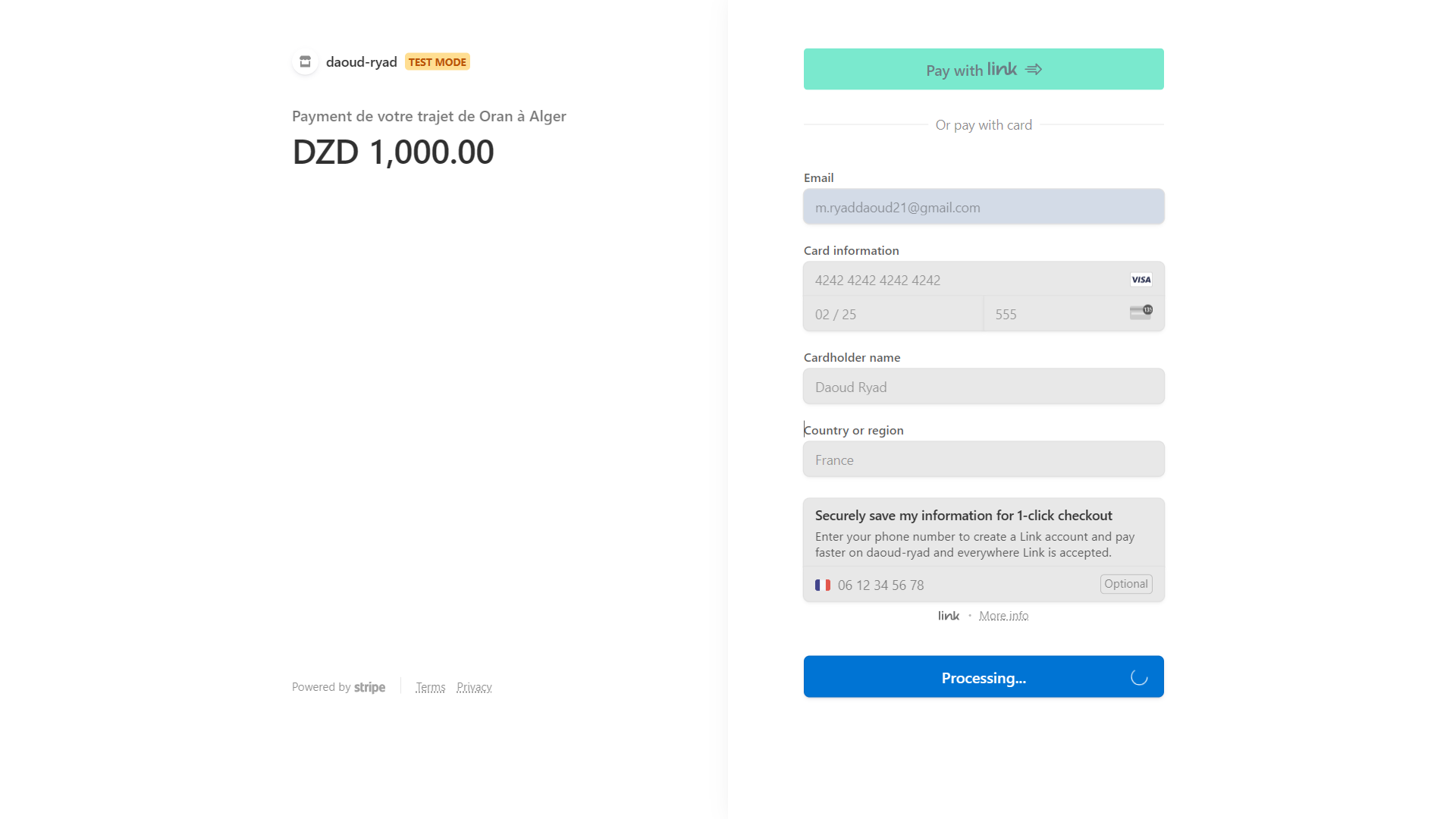The height and width of the screenshot is (819, 1456).
Task: Click the Email input field
Action: point(983,206)
